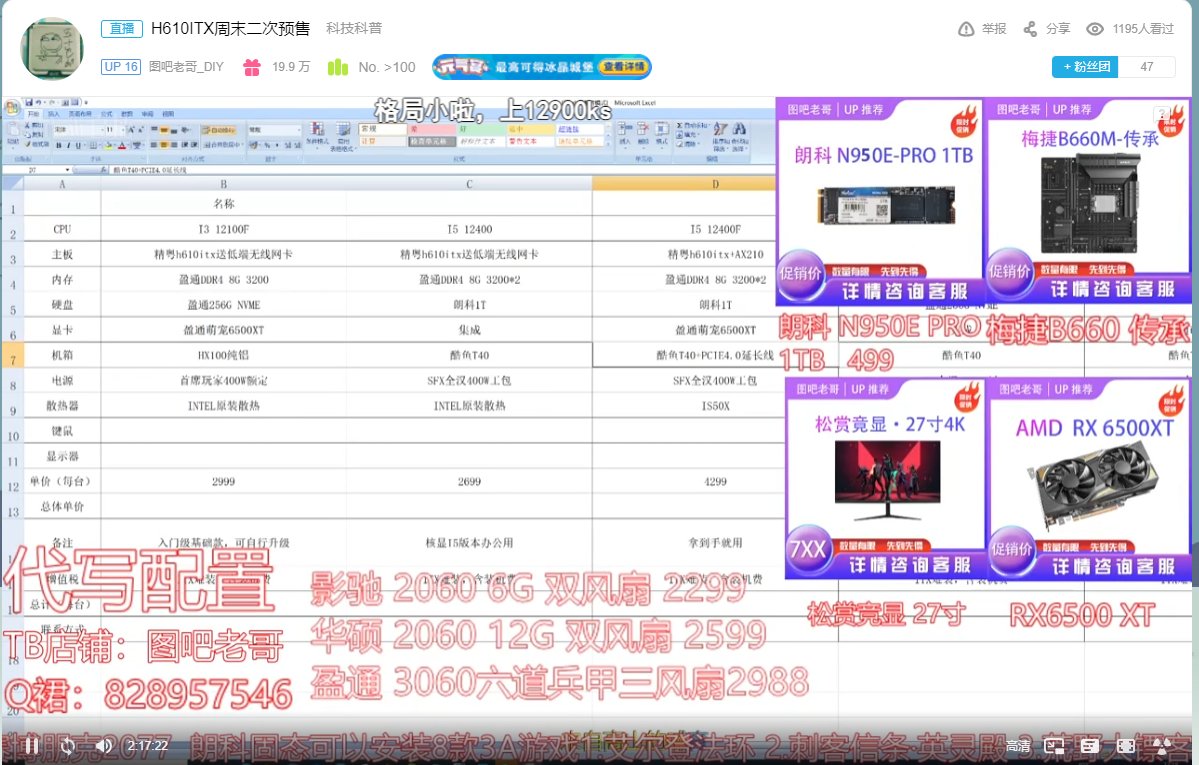Apply the red 差 cell style
This screenshot has width=1199, height=765.
[x=431, y=129]
